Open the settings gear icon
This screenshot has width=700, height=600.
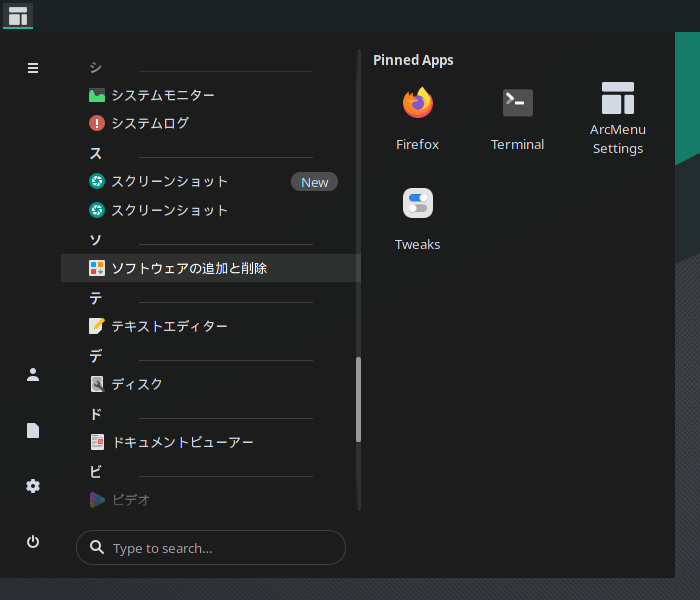[x=33, y=486]
